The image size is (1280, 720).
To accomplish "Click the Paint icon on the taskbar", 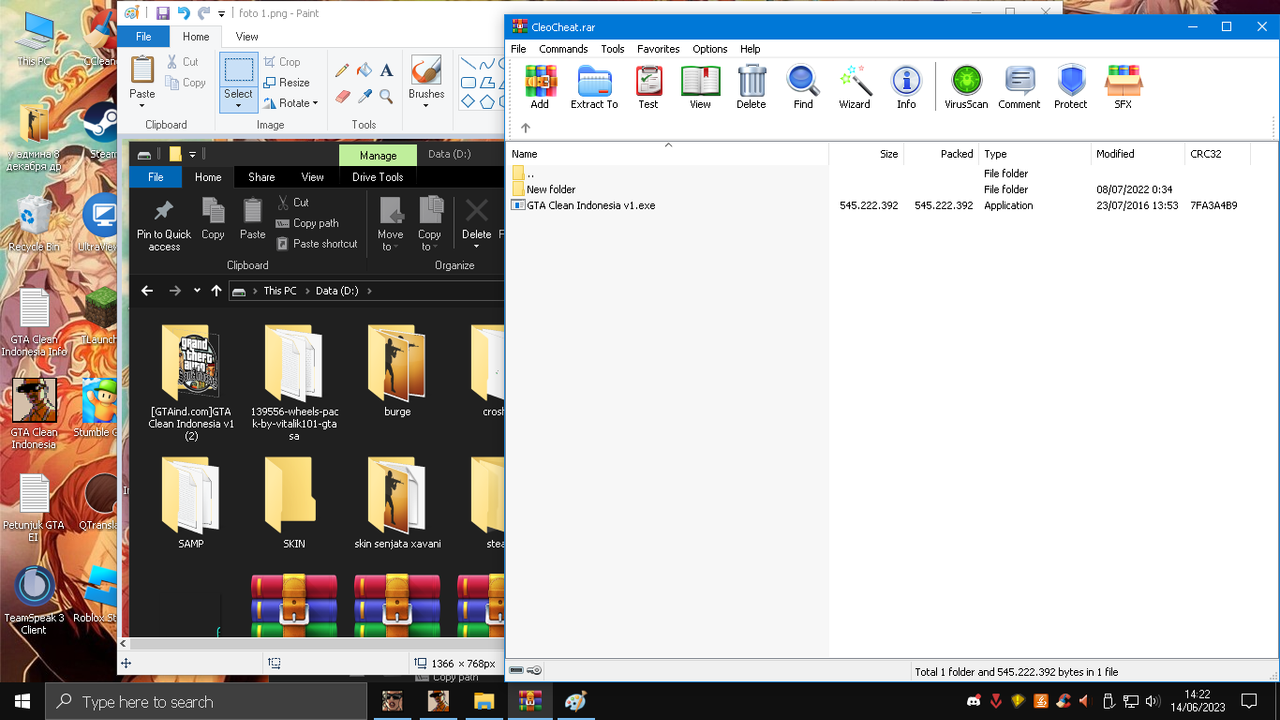I will [576, 701].
